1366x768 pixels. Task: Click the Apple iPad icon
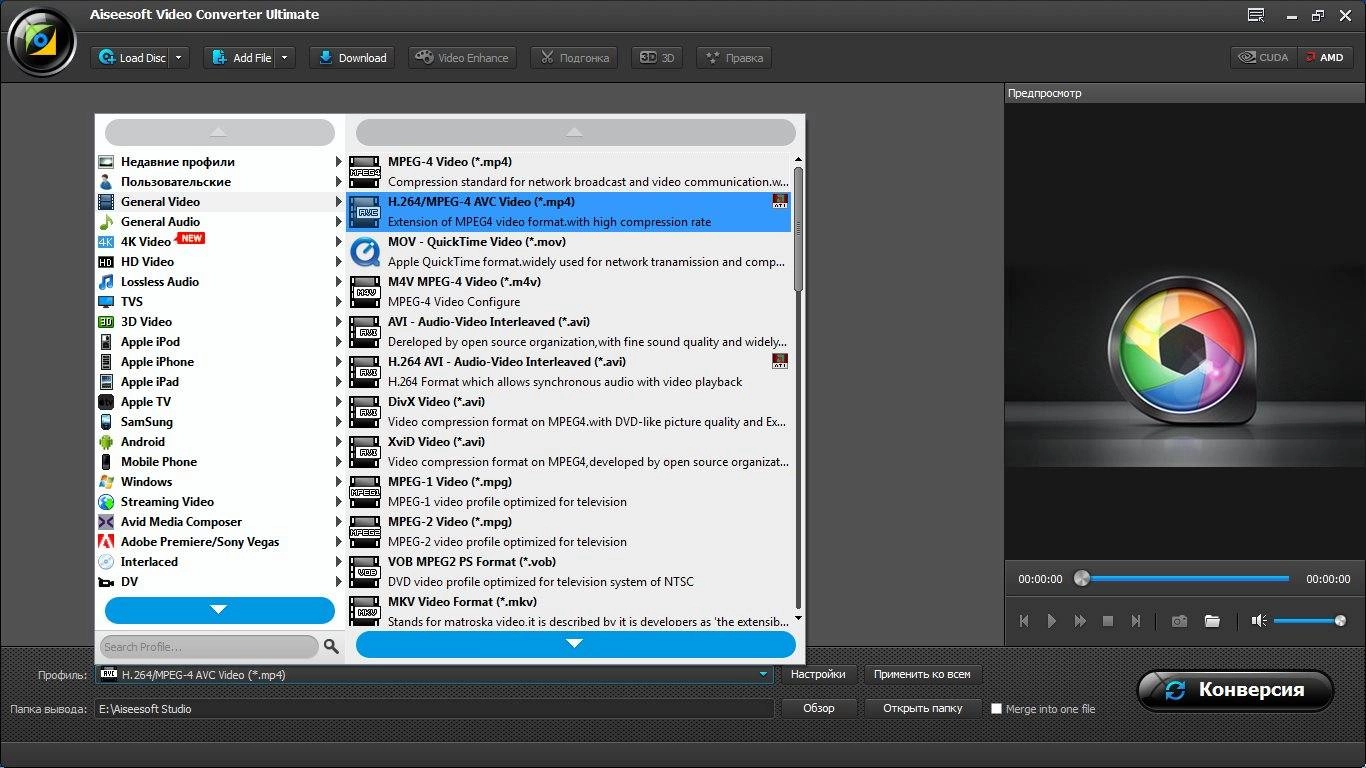pos(106,382)
